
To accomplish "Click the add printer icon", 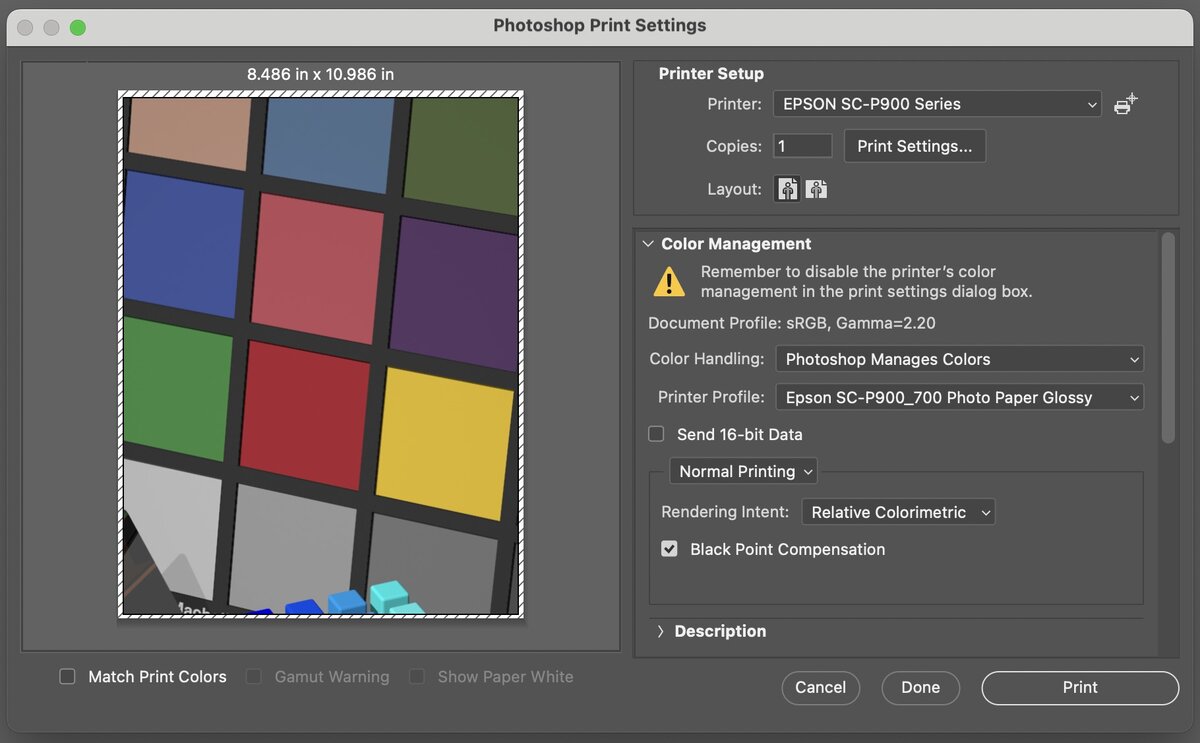I will 1126,104.
